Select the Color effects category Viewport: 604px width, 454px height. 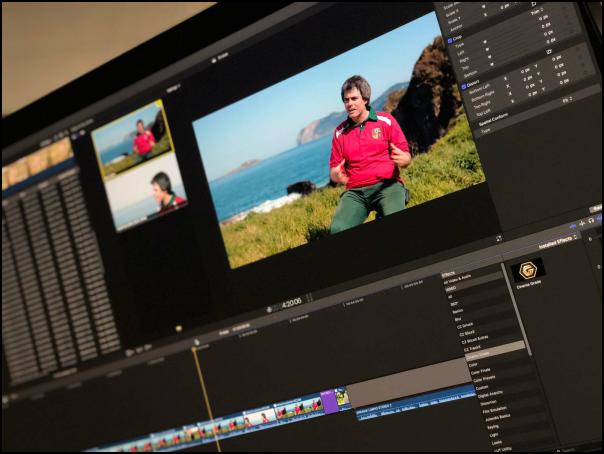point(473,364)
